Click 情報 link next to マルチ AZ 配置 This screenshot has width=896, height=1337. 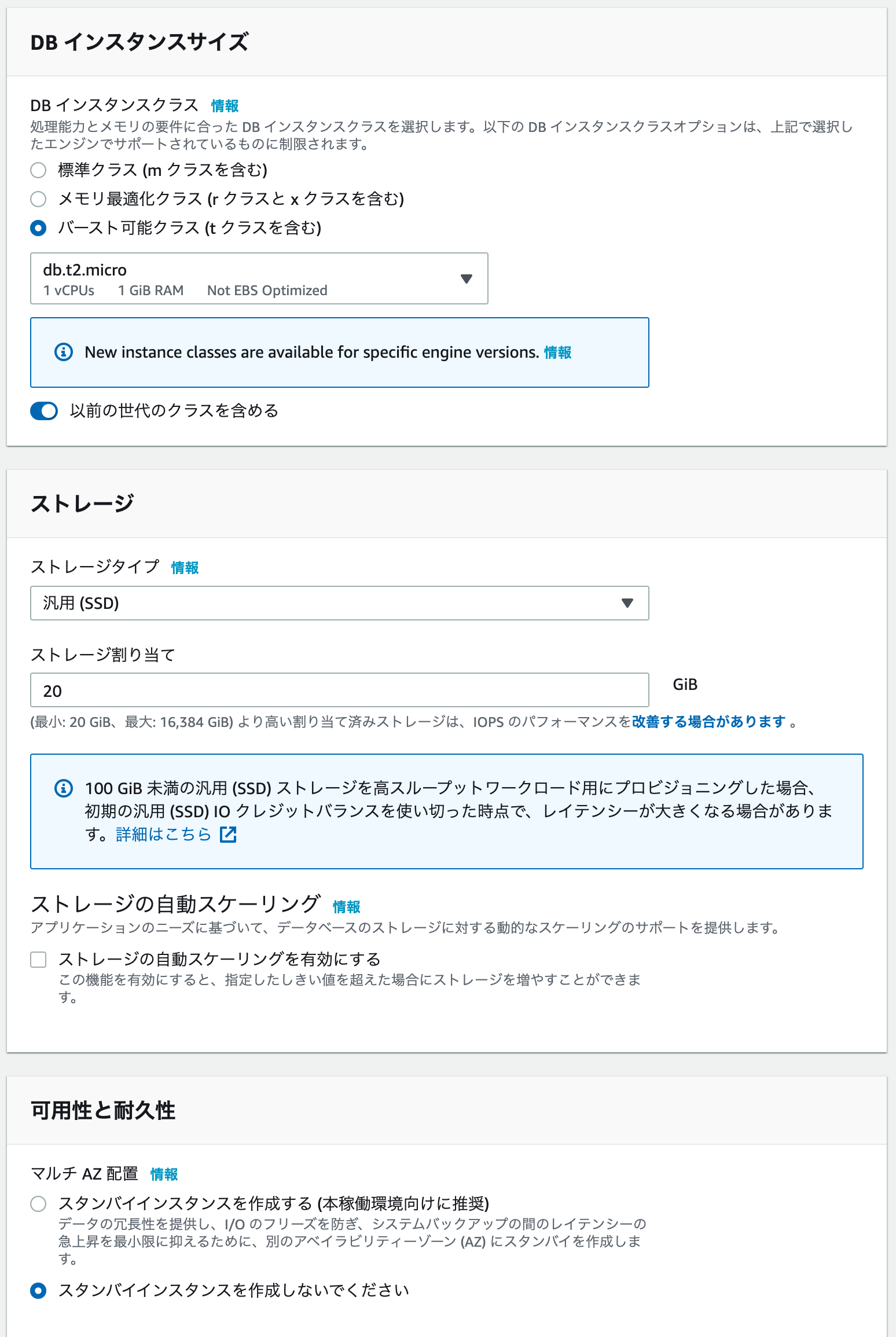tap(164, 1174)
